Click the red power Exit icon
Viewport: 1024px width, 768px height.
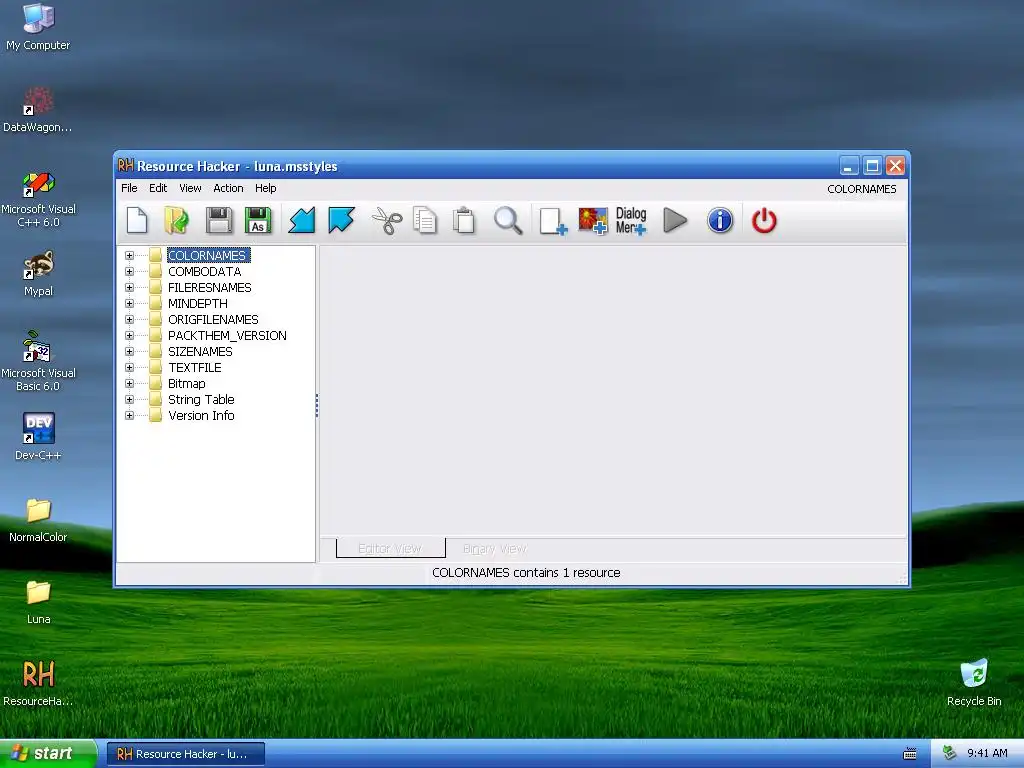tap(764, 220)
